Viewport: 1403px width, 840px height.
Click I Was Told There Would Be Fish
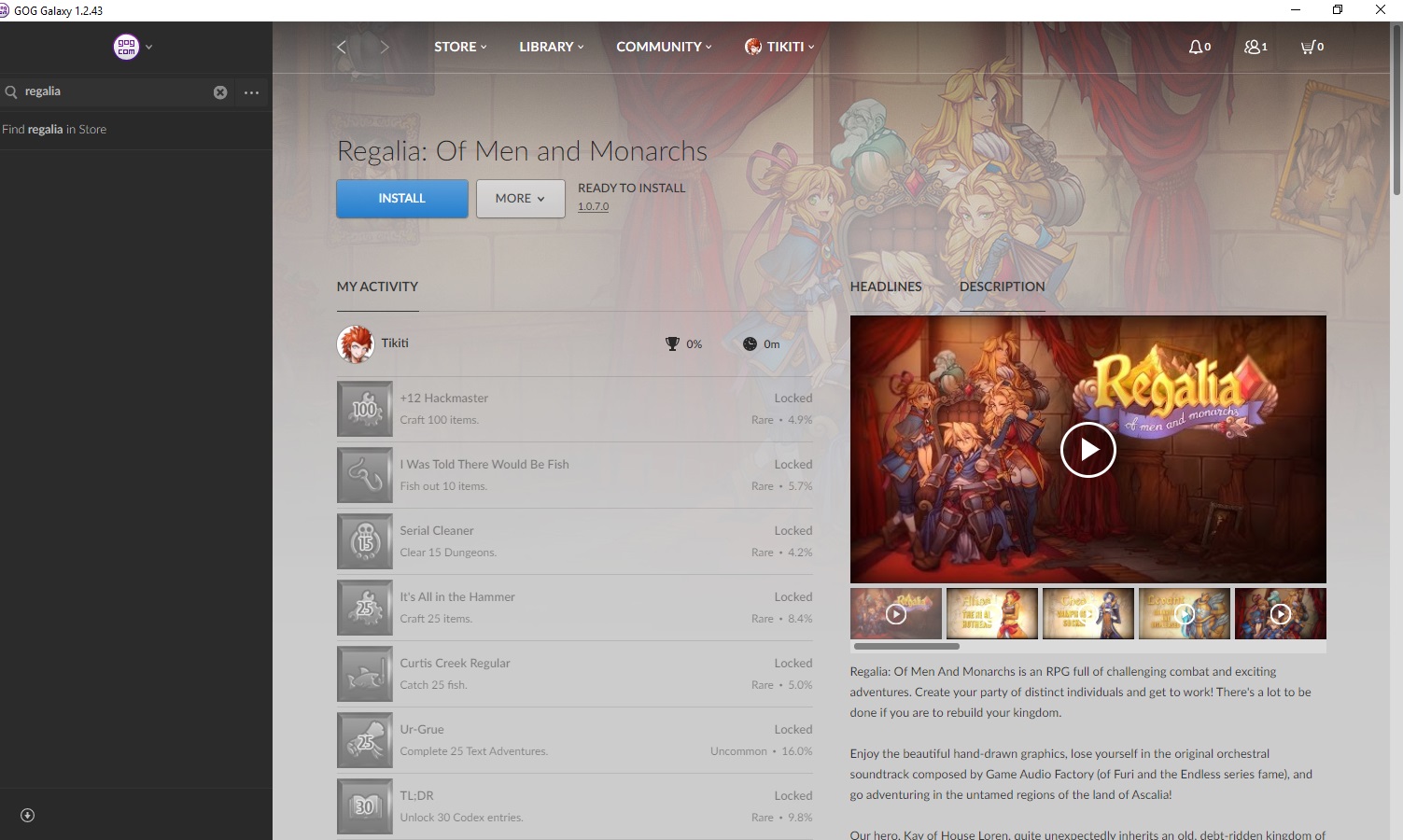click(x=484, y=465)
